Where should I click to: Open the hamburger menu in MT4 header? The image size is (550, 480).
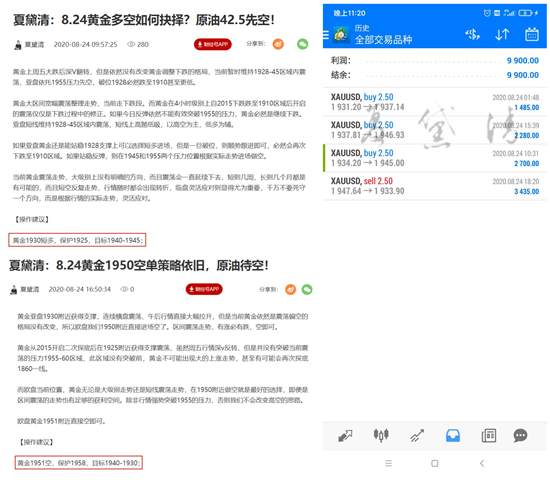tap(326, 35)
